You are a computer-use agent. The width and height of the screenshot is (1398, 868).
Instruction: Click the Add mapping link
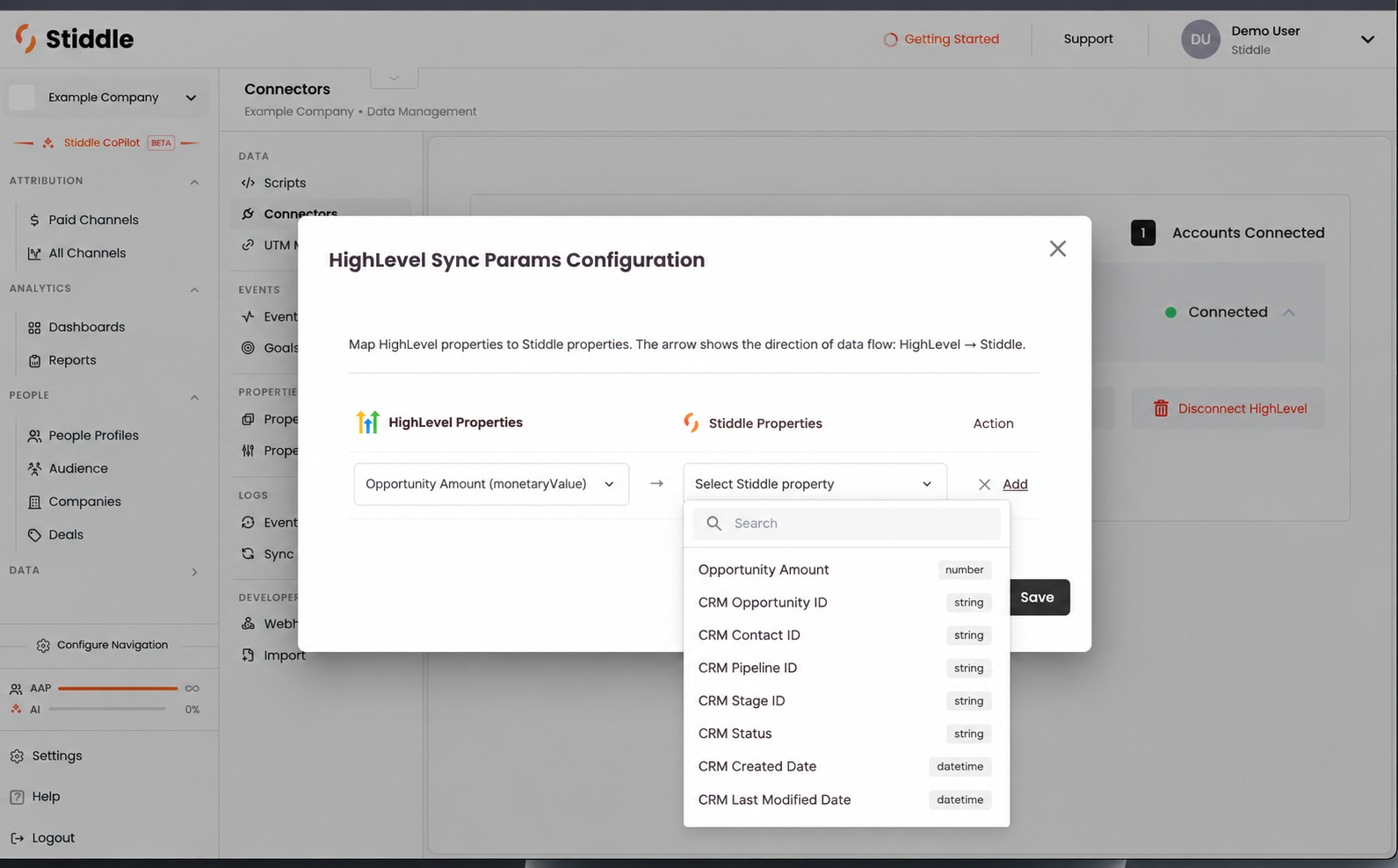click(1015, 485)
